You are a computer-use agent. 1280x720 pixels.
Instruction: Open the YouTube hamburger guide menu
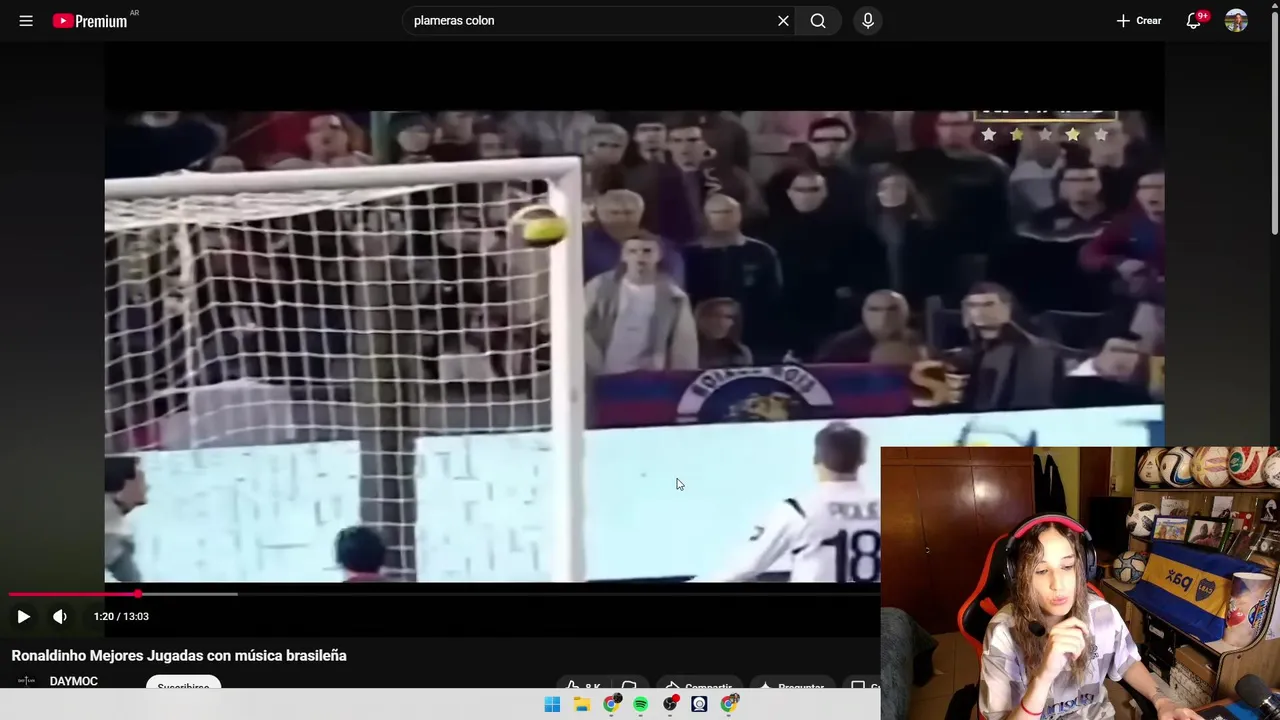(x=26, y=20)
